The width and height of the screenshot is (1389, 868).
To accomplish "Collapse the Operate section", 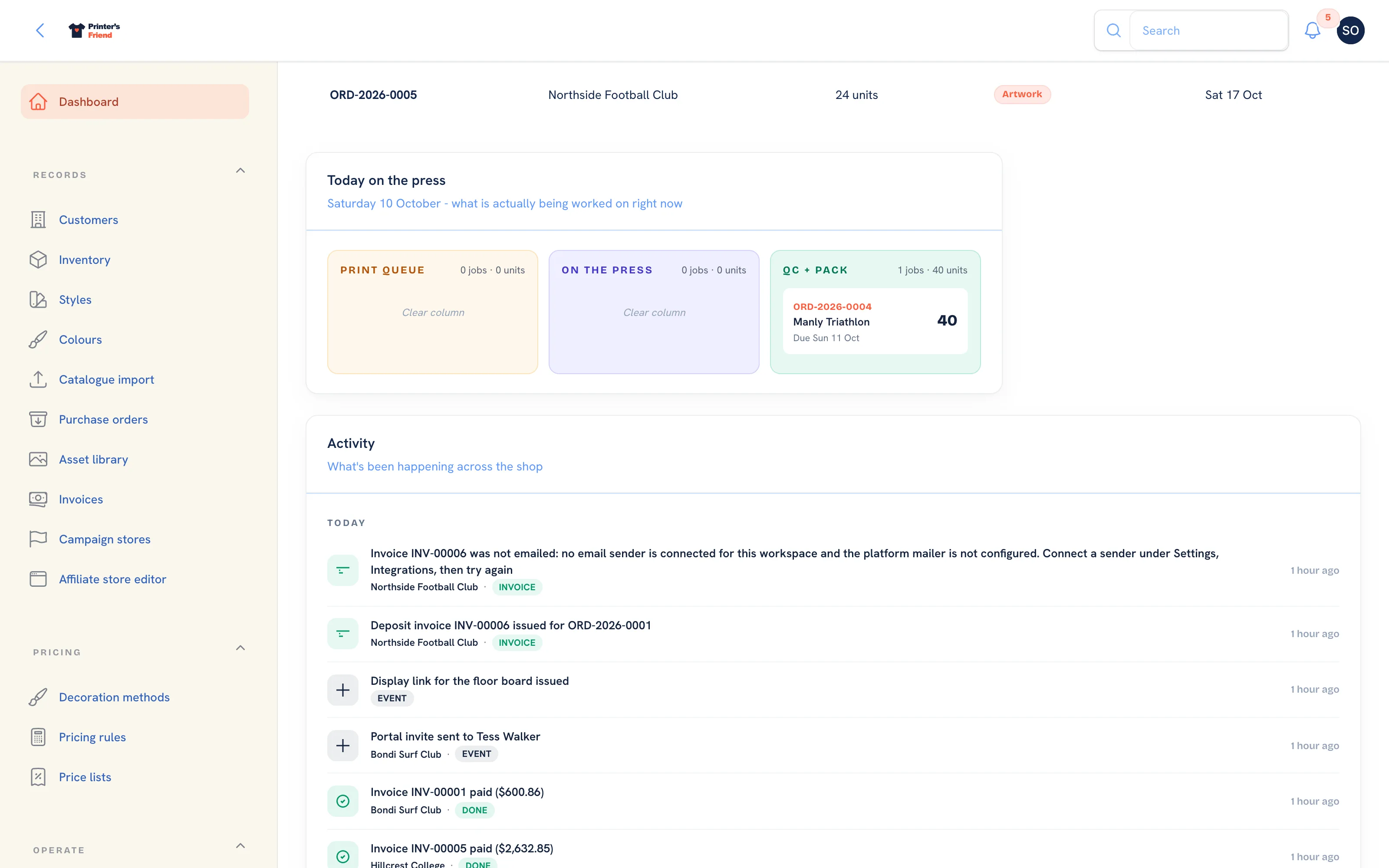I will [x=240, y=845].
